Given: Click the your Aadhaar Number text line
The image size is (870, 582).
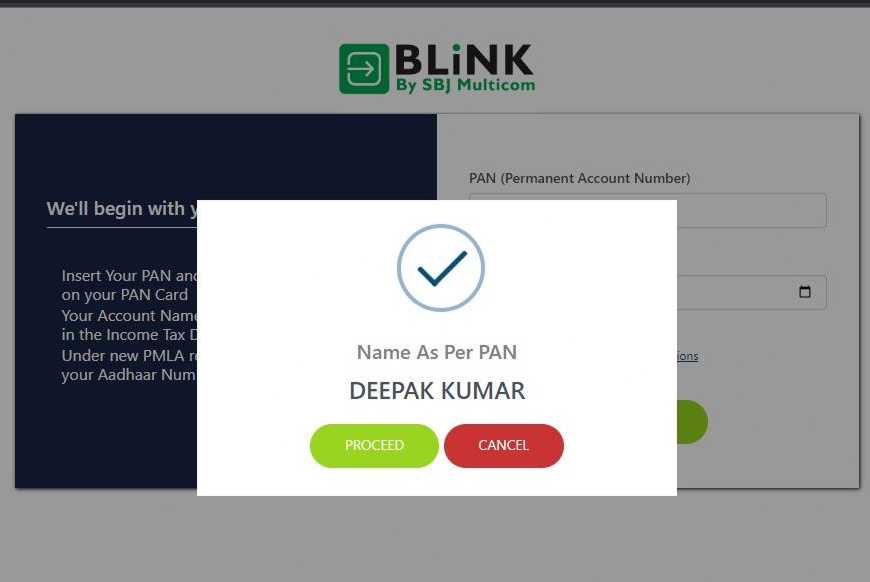Looking at the screenshot, I should point(129,374).
